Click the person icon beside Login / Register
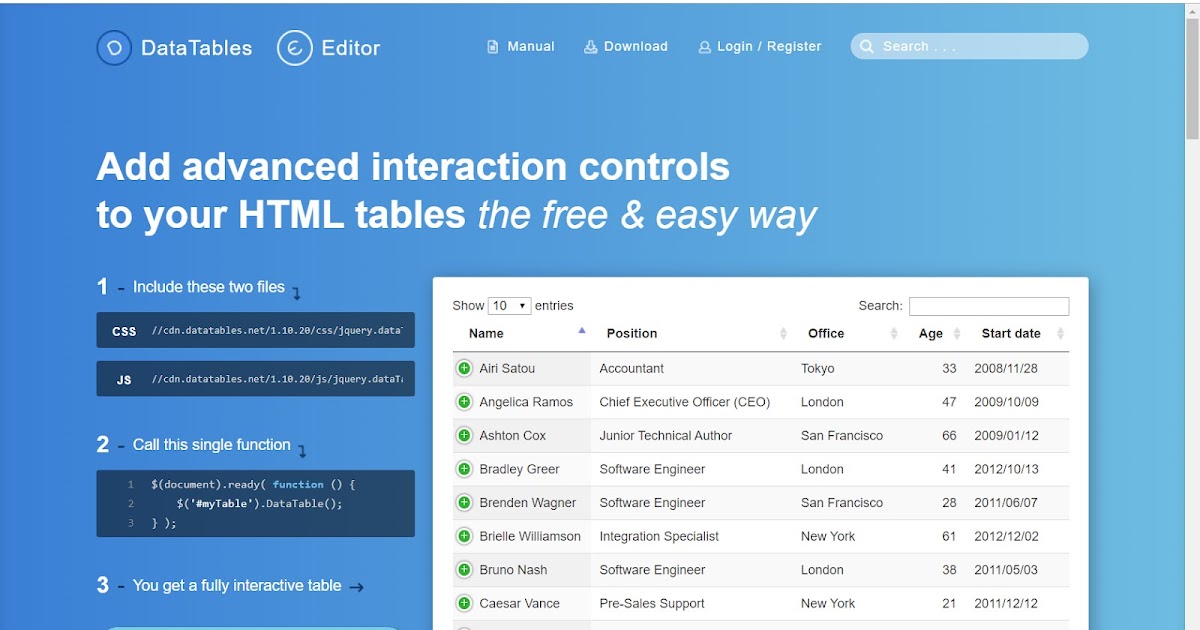 (x=703, y=46)
